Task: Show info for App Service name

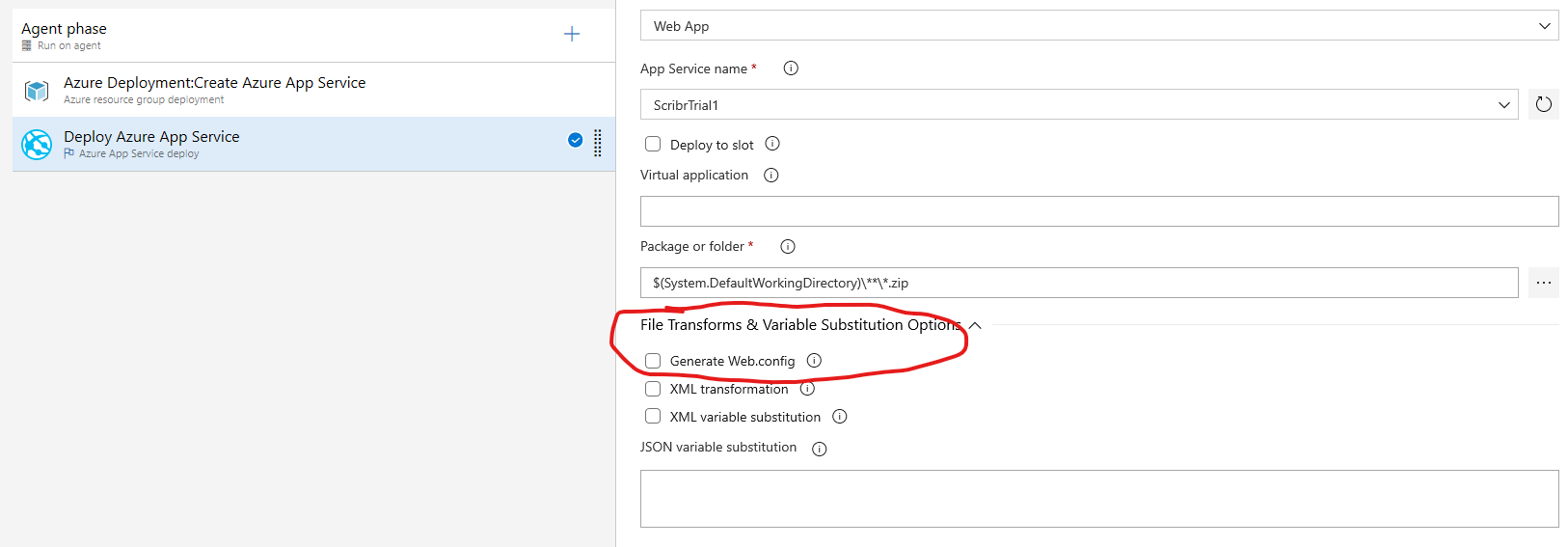Action: (x=791, y=68)
